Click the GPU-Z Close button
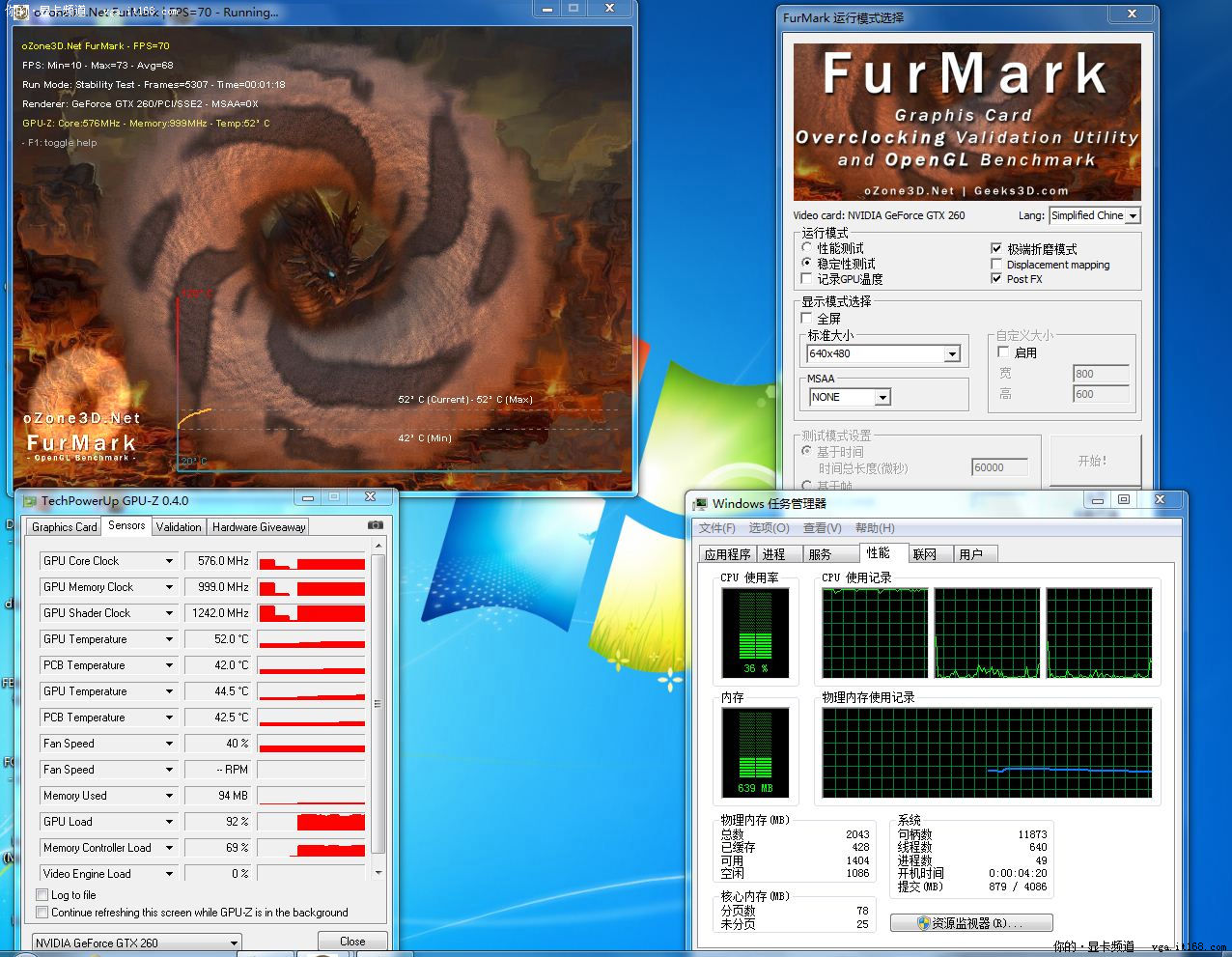Image resolution: width=1232 pixels, height=957 pixels. click(x=352, y=942)
